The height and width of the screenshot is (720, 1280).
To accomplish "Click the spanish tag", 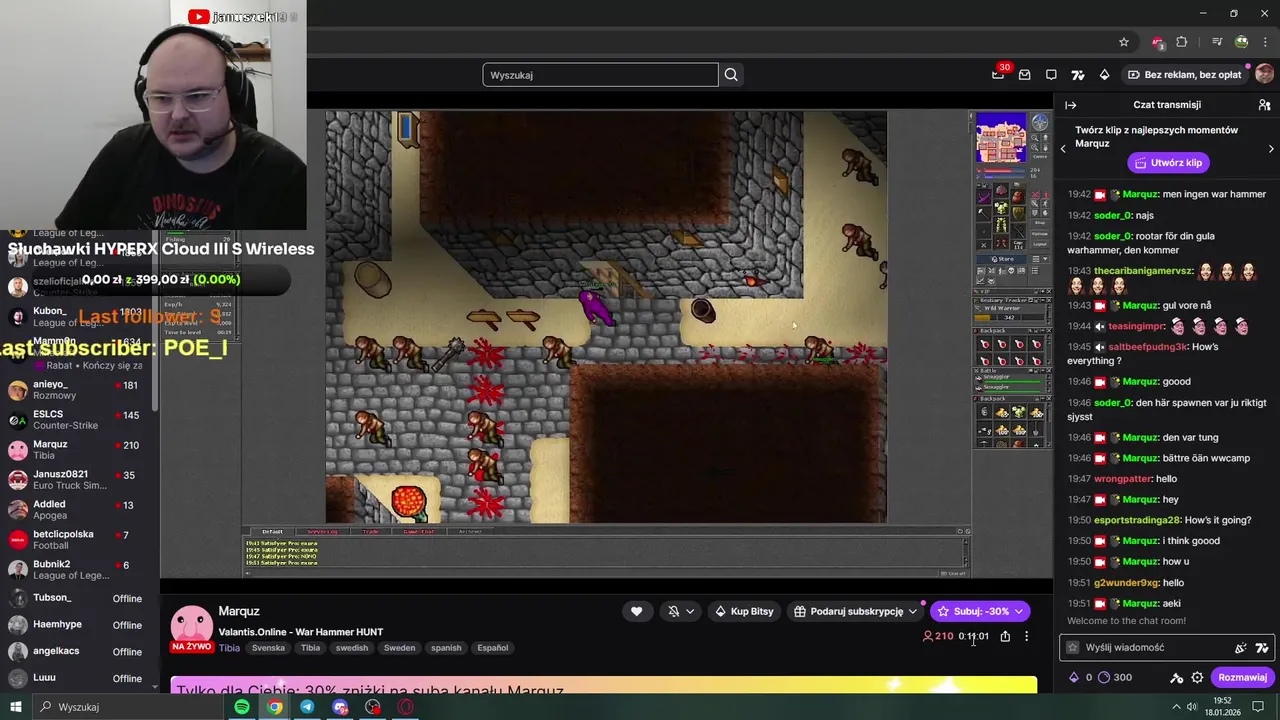I will click(446, 648).
